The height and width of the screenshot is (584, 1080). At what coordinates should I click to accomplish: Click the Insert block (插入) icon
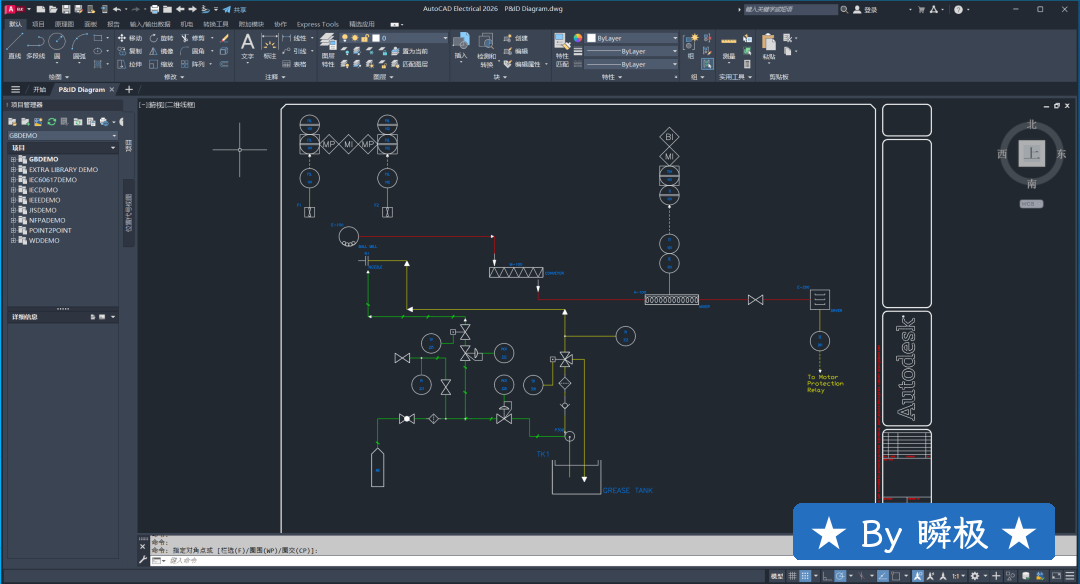[460, 44]
